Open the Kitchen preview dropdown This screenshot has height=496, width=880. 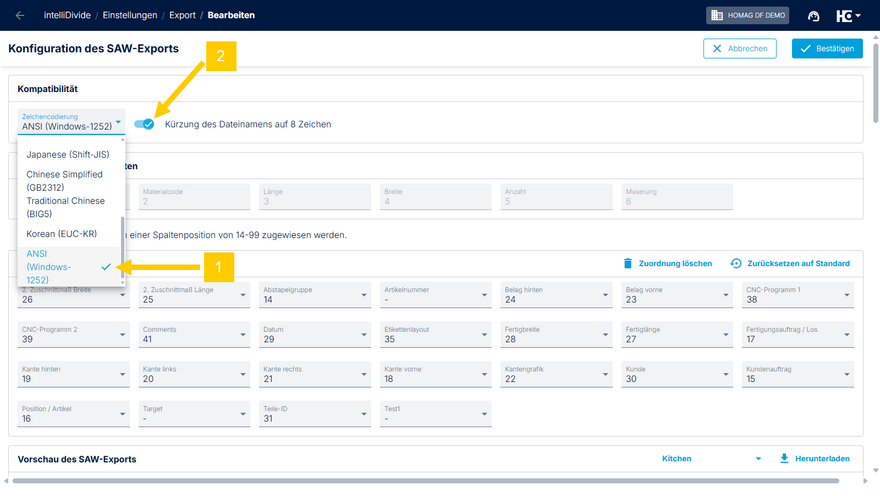(x=711, y=458)
